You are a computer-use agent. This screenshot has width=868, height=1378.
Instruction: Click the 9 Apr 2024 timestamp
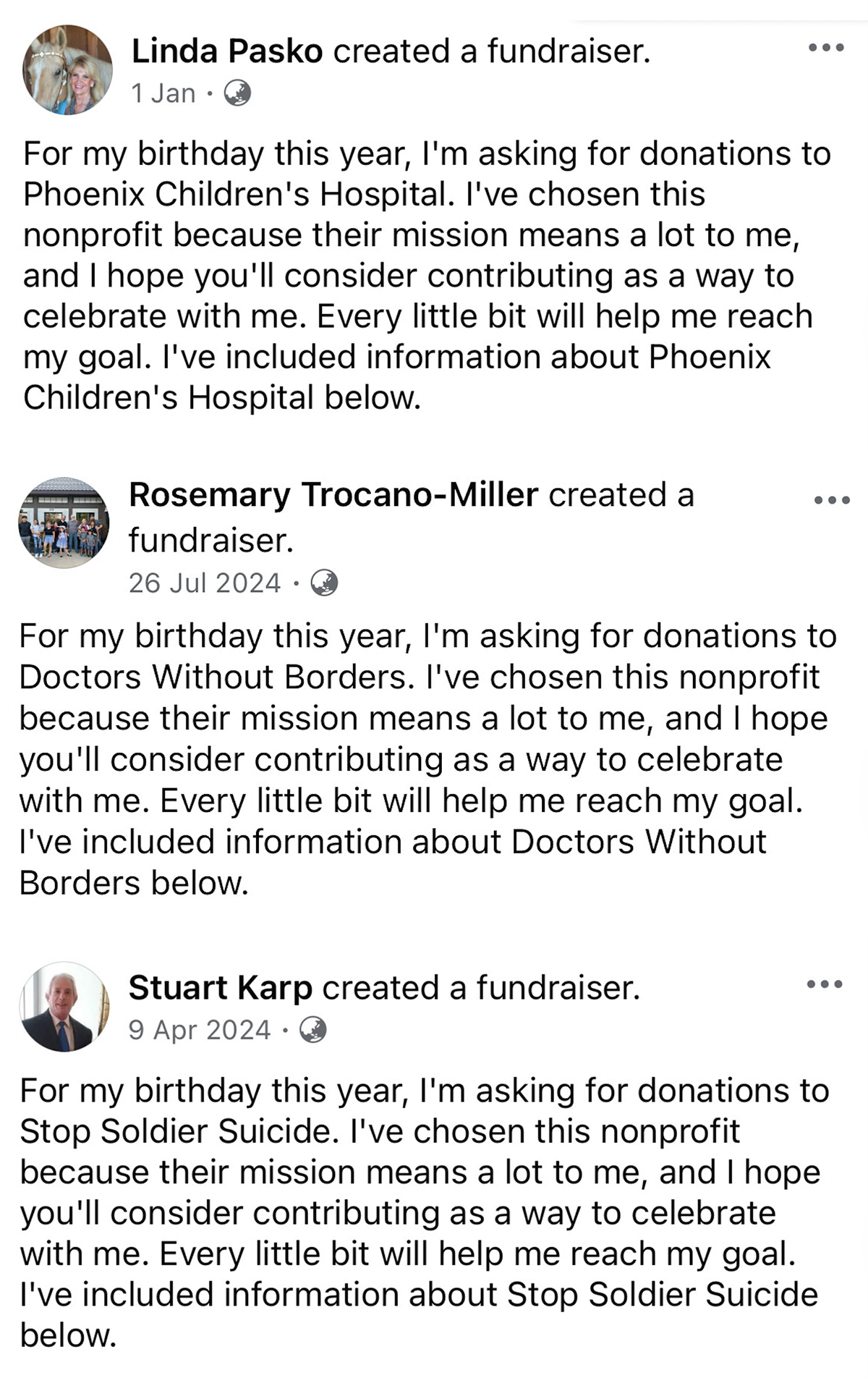[200, 1030]
